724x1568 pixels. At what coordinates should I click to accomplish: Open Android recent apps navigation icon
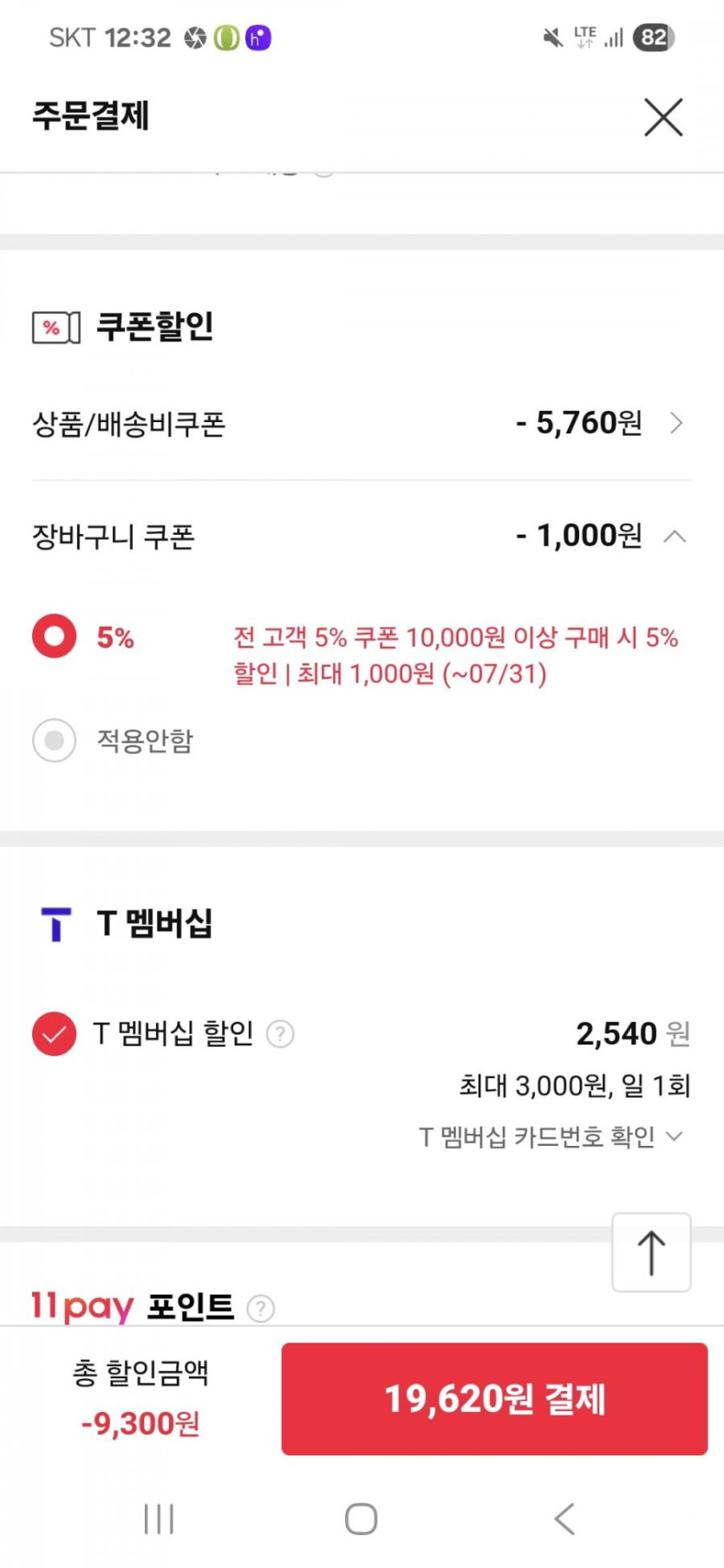(x=159, y=1519)
